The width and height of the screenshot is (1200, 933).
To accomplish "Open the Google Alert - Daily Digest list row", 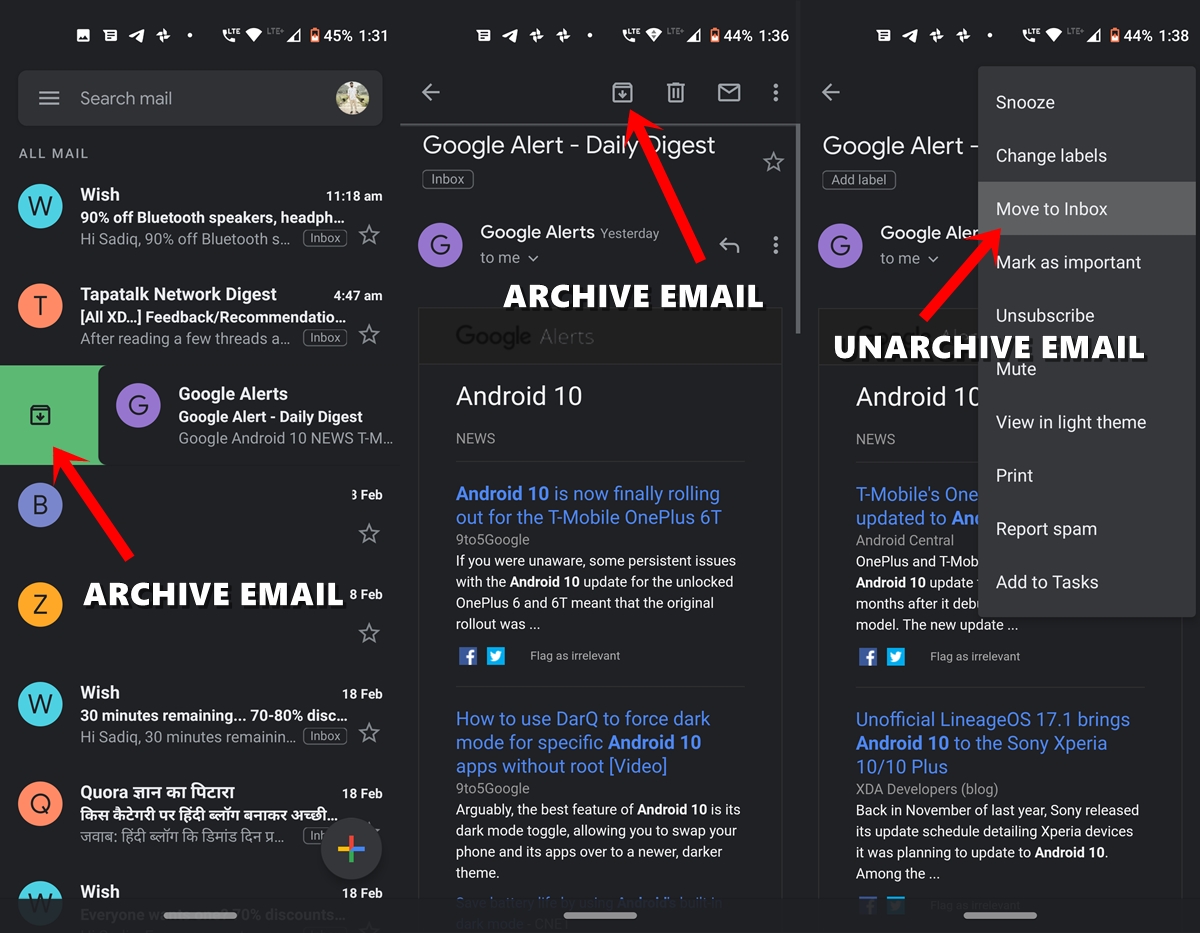I will (250, 415).
